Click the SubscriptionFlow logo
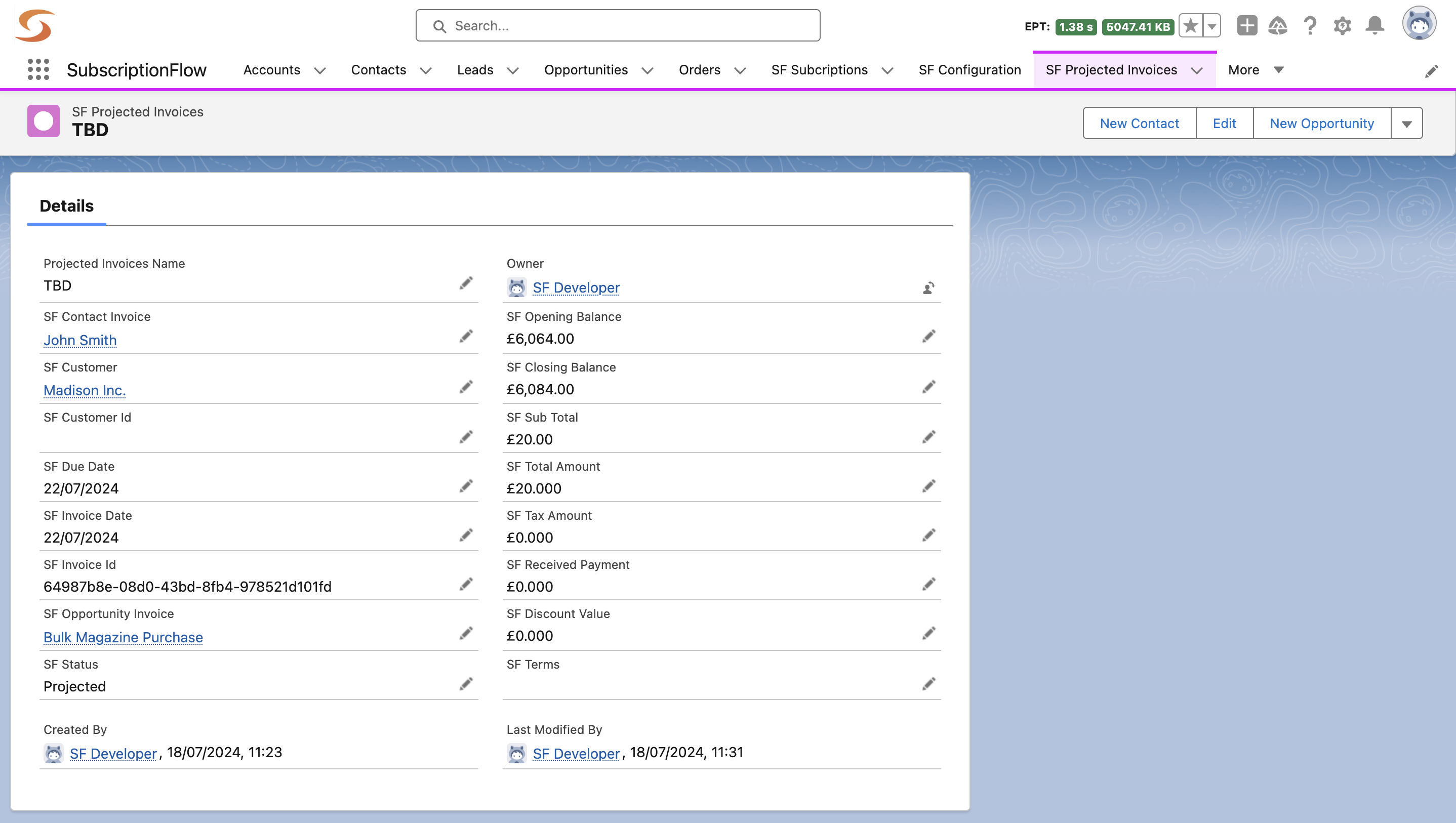The image size is (1456, 823). (34, 25)
